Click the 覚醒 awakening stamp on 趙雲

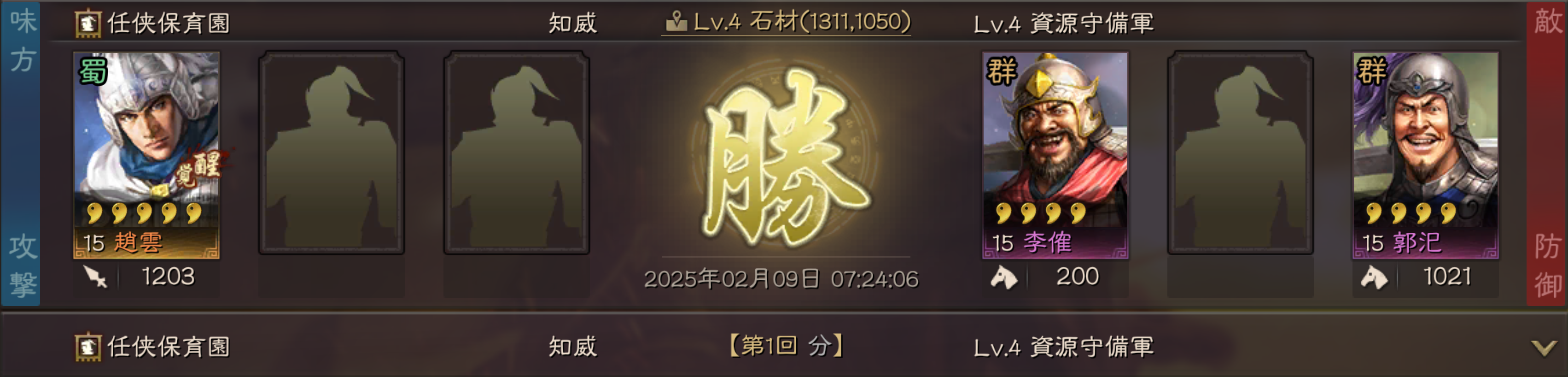(201, 167)
